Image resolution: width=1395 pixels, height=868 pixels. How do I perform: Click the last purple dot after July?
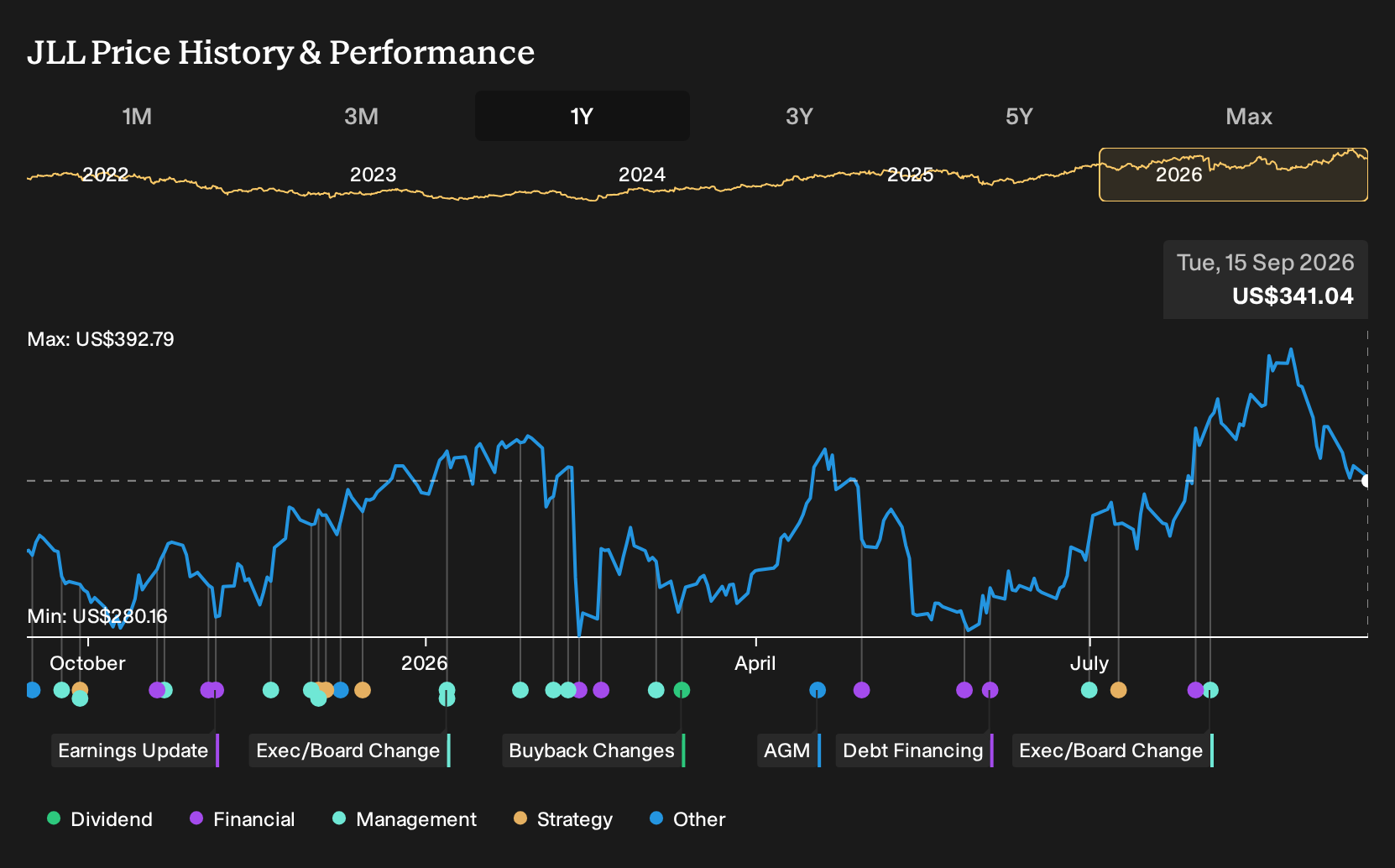pos(1195,690)
